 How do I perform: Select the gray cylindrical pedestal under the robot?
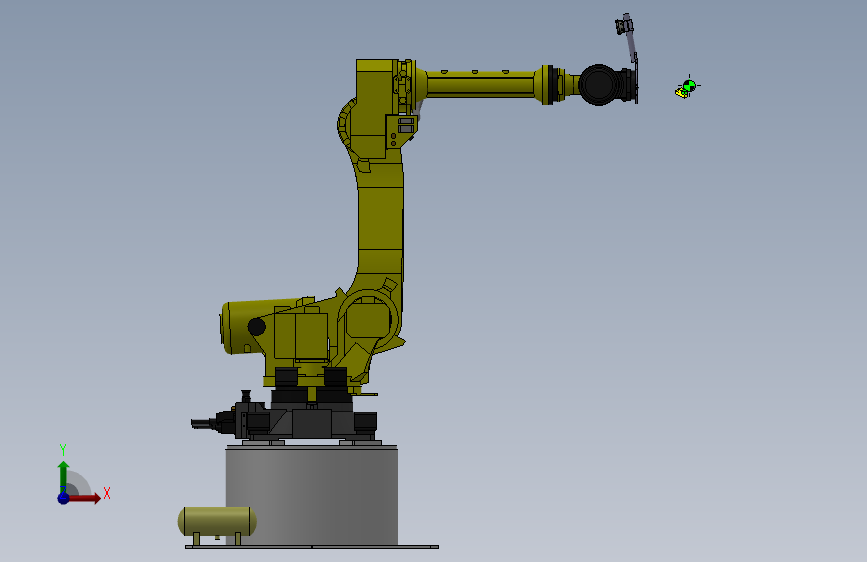(312, 496)
